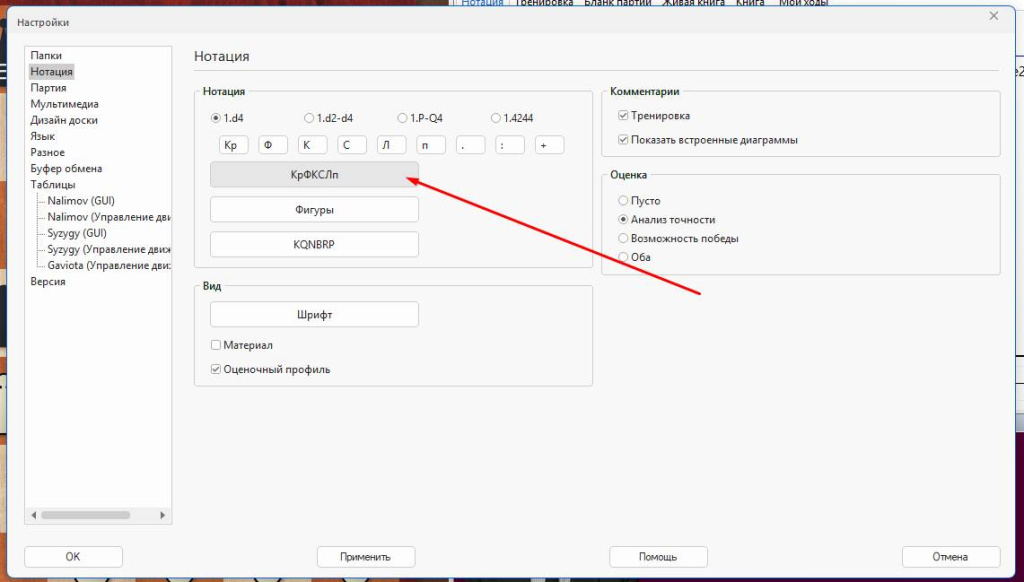This screenshot has width=1024, height=582.
Task: Choose the 1.P-Q4 notation format
Action: tap(401, 117)
